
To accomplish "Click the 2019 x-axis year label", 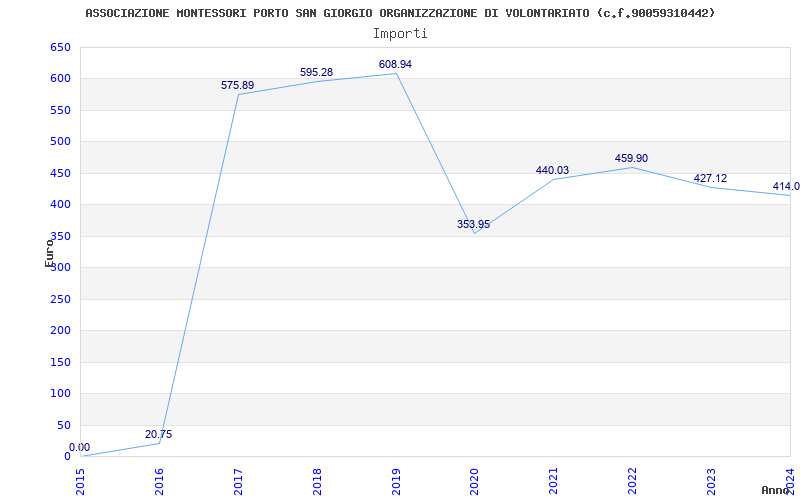I will coord(396,481).
